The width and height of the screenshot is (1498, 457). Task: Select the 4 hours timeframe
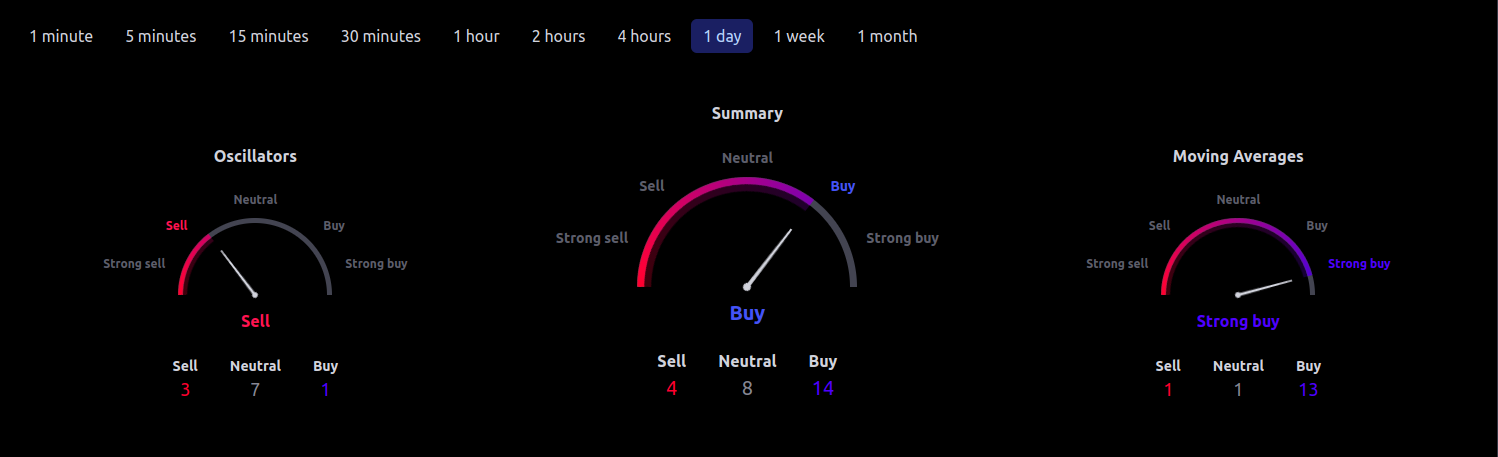tap(644, 36)
